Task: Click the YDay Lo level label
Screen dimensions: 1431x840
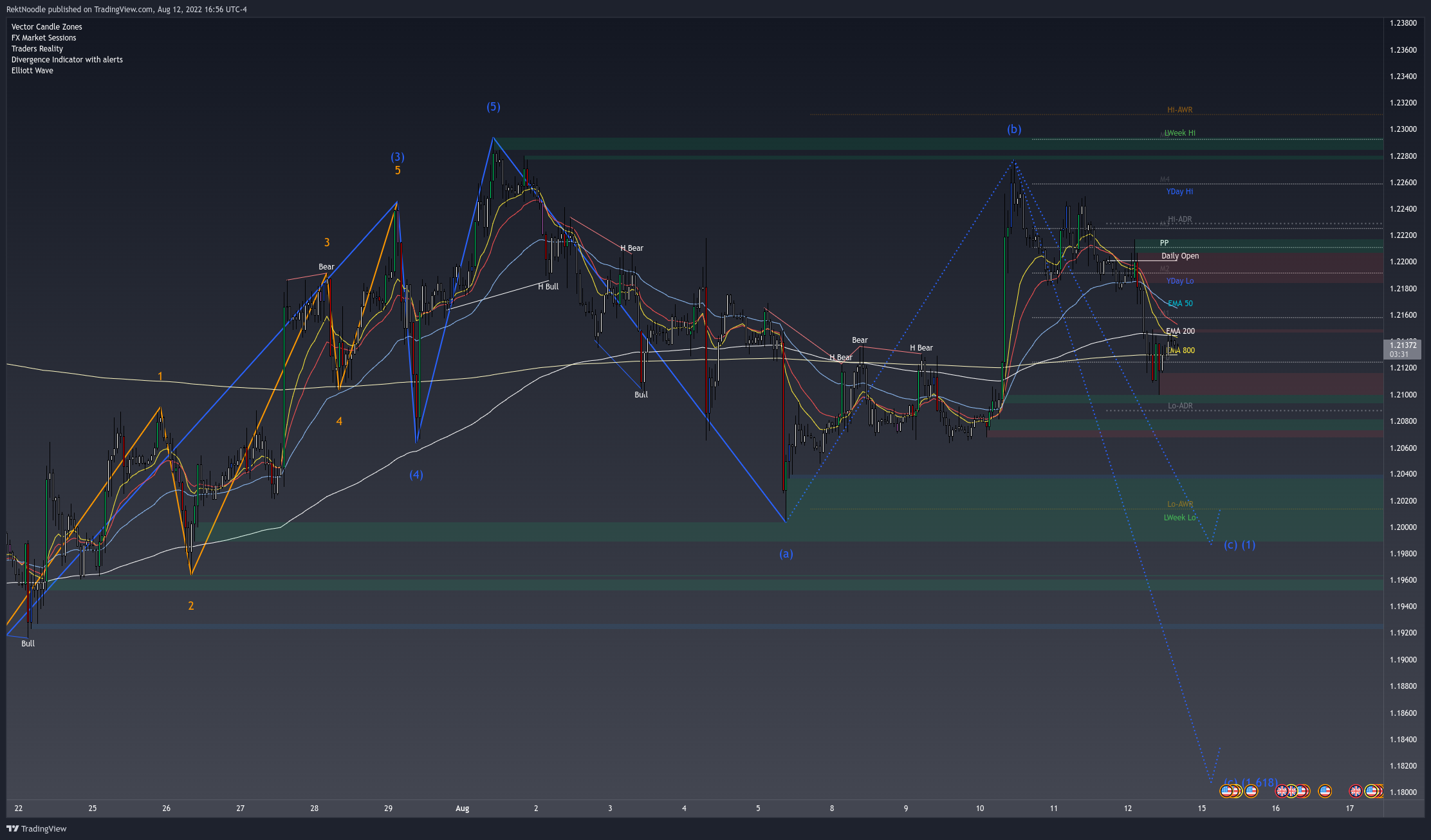Action: [1180, 281]
